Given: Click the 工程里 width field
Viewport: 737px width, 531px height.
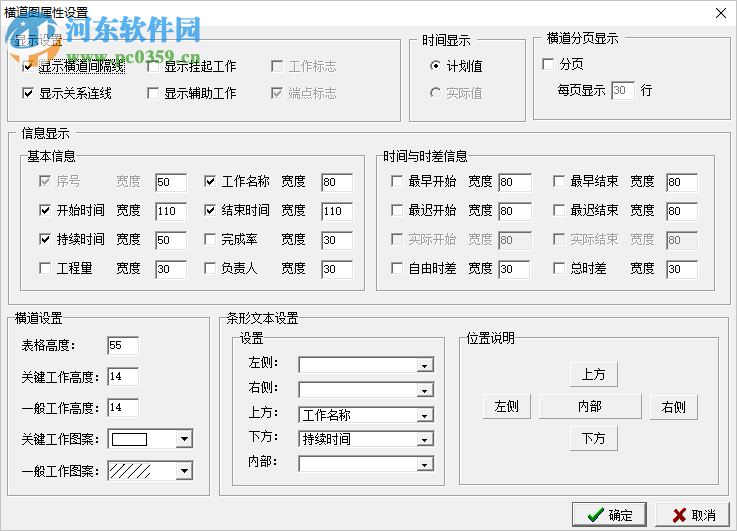Looking at the screenshot, I should (171, 269).
